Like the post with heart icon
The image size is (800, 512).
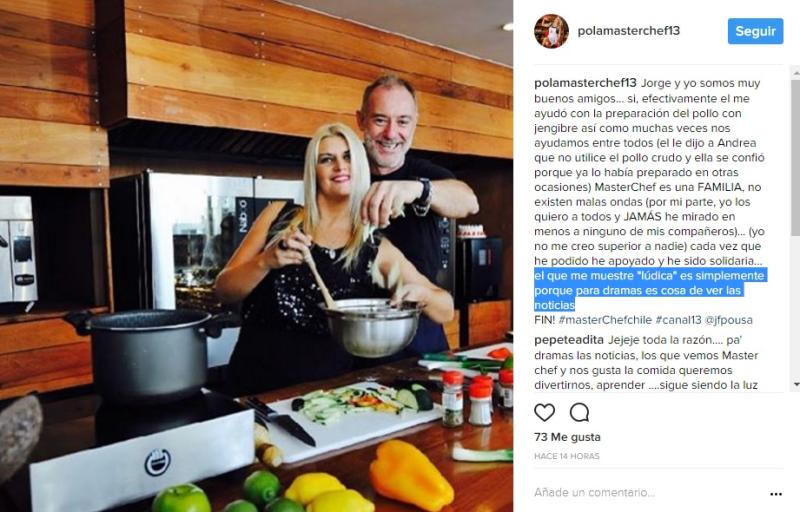click(x=544, y=412)
